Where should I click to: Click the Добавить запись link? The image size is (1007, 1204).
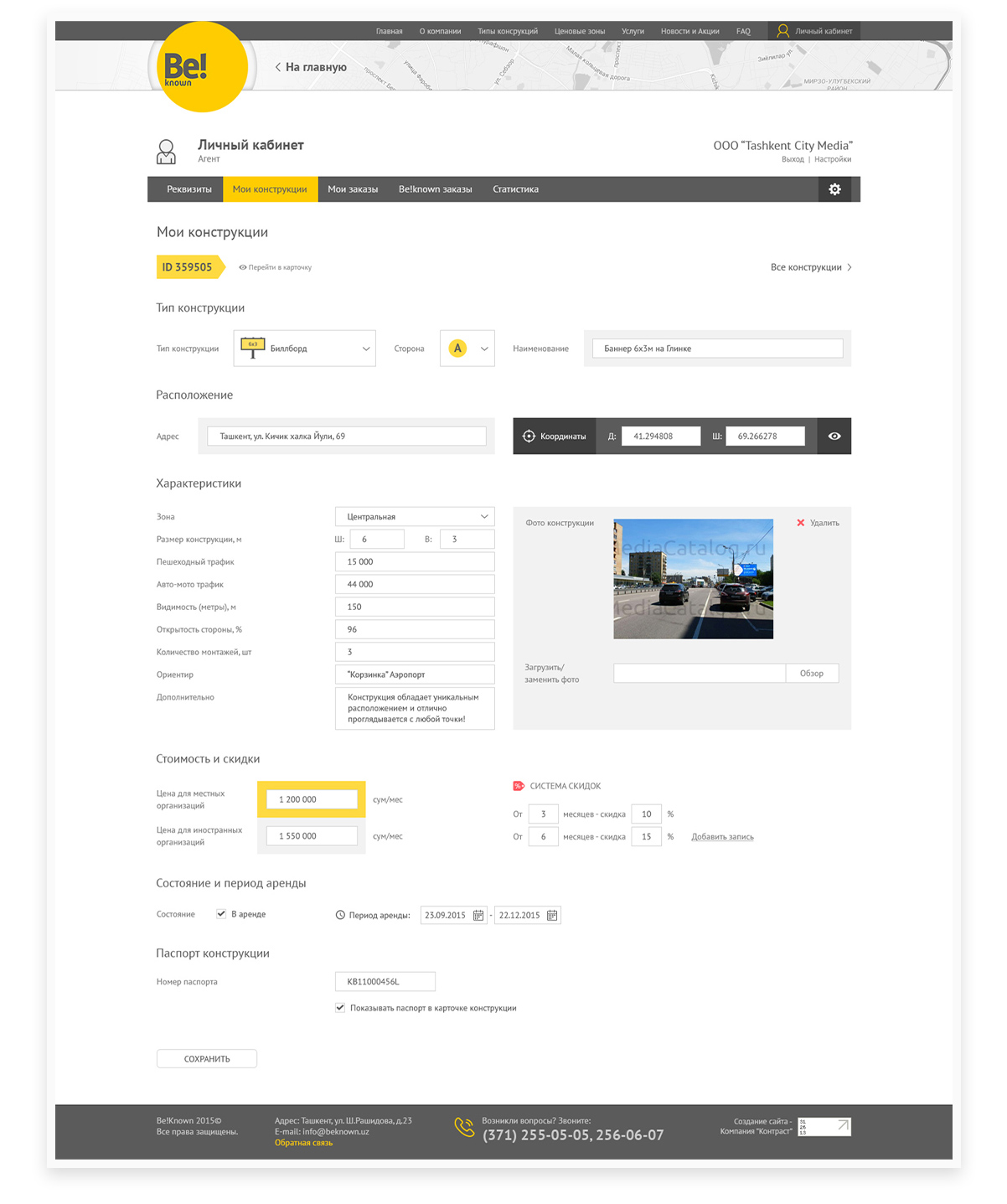722,837
